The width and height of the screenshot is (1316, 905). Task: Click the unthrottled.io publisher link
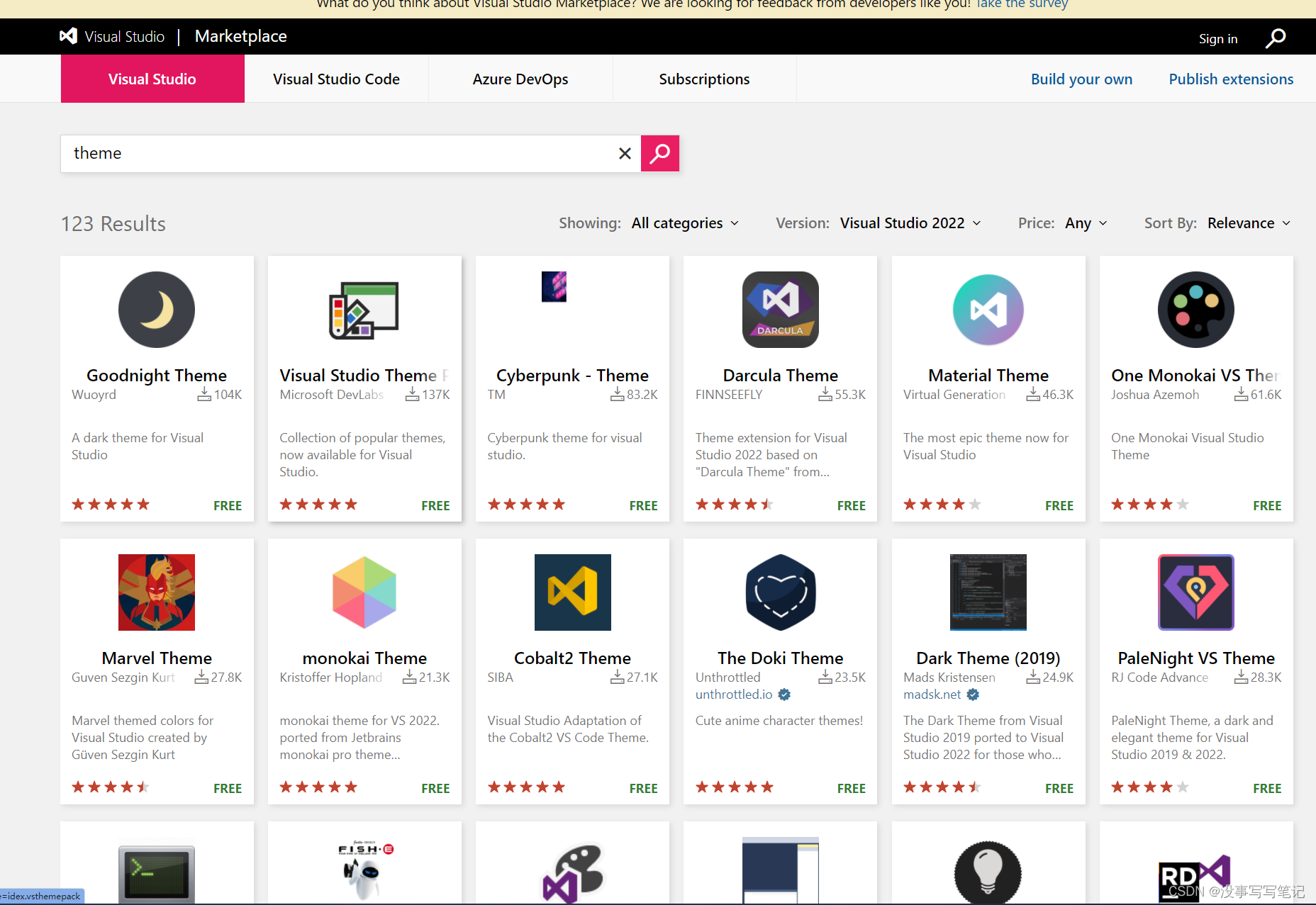(734, 695)
